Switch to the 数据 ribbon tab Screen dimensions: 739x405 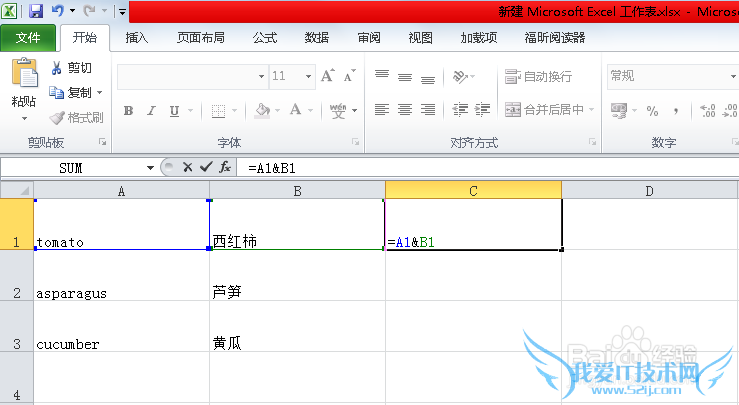[317, 38]
